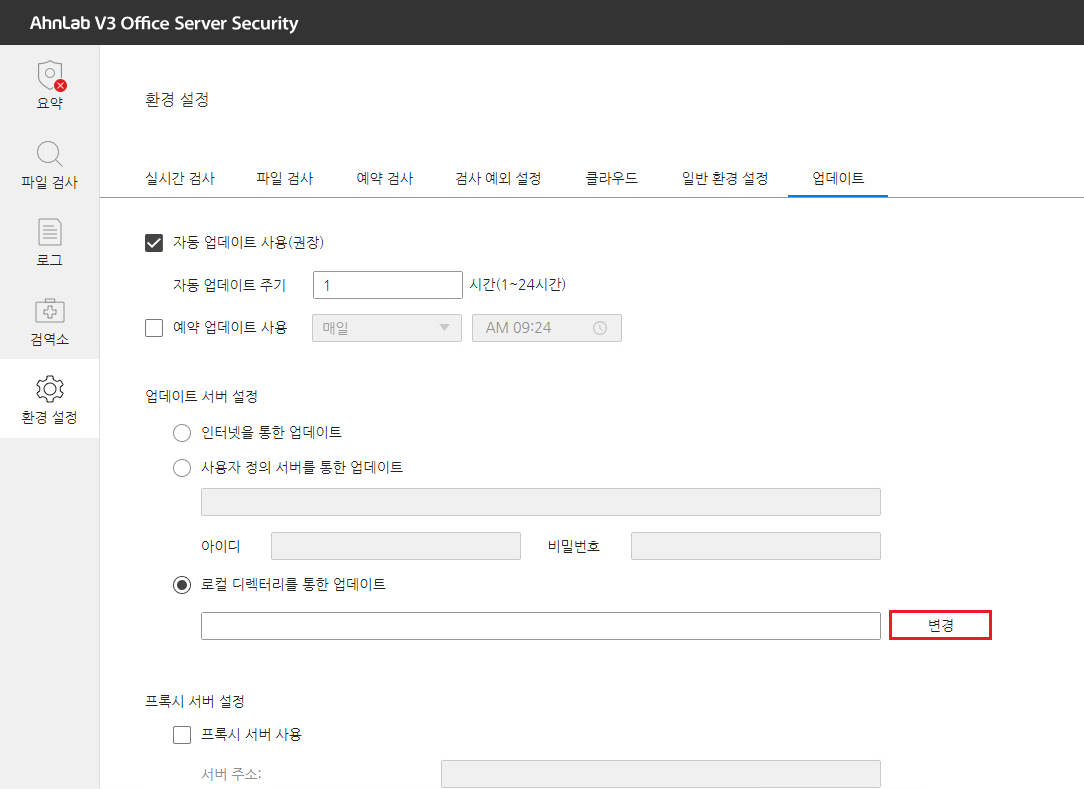Select 인터넷을 통한 업데이트 radio button

pyautogui.click(x=182, y=433)
